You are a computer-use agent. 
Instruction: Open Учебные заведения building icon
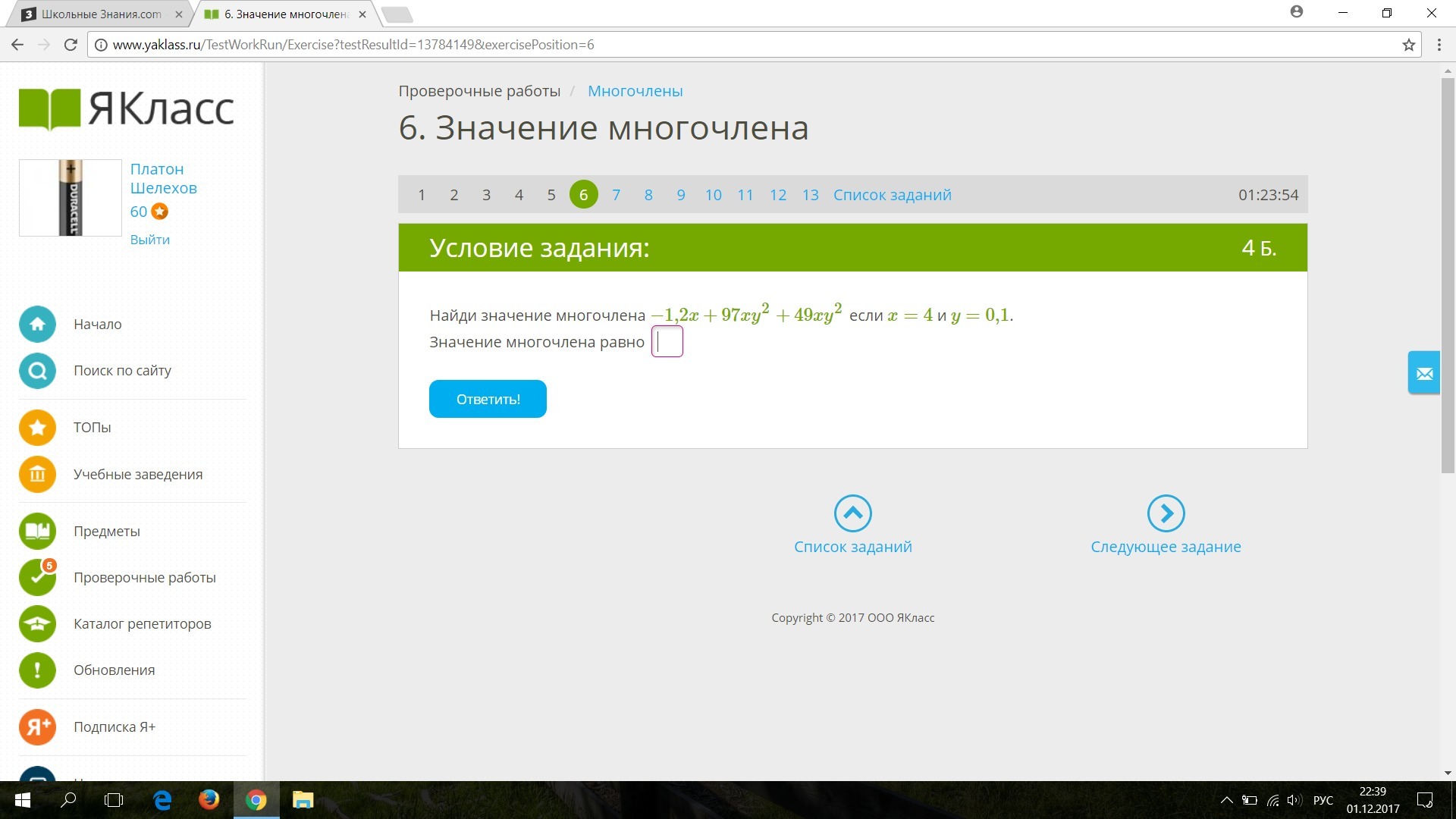pyautogui.click(x=37, y=475)
